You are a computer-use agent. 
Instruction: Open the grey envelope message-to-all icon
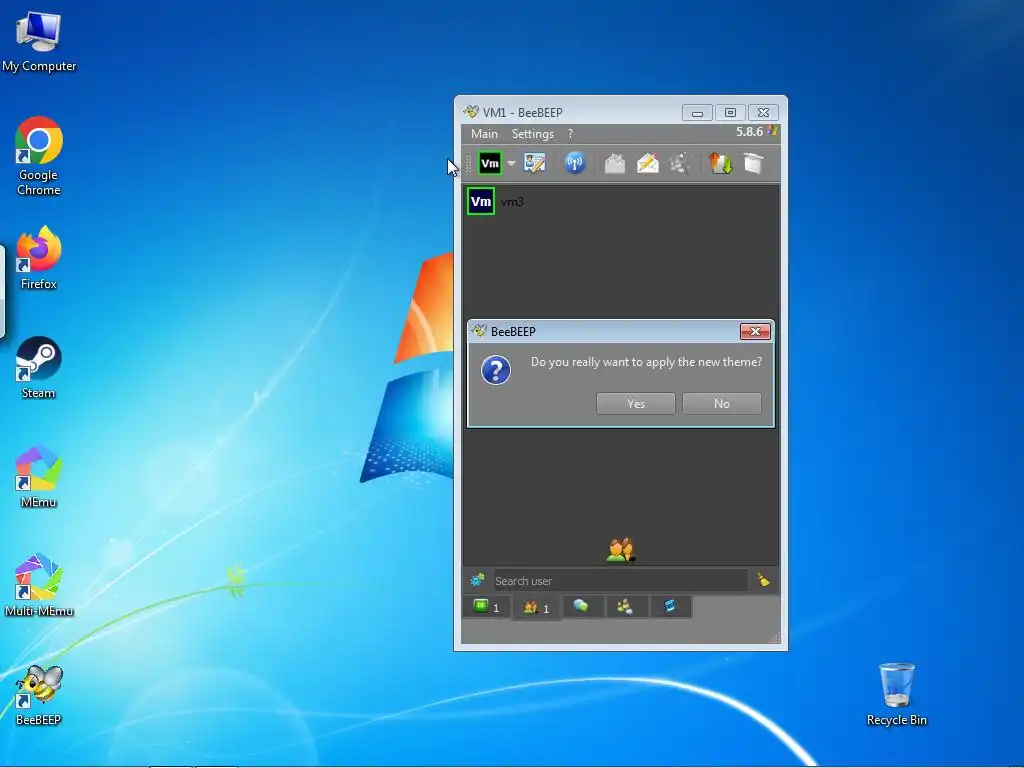point(615,163)
